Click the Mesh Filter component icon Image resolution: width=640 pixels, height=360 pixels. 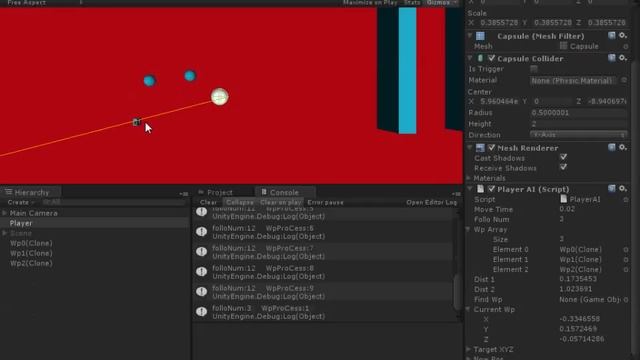click(x=480, y=36)
